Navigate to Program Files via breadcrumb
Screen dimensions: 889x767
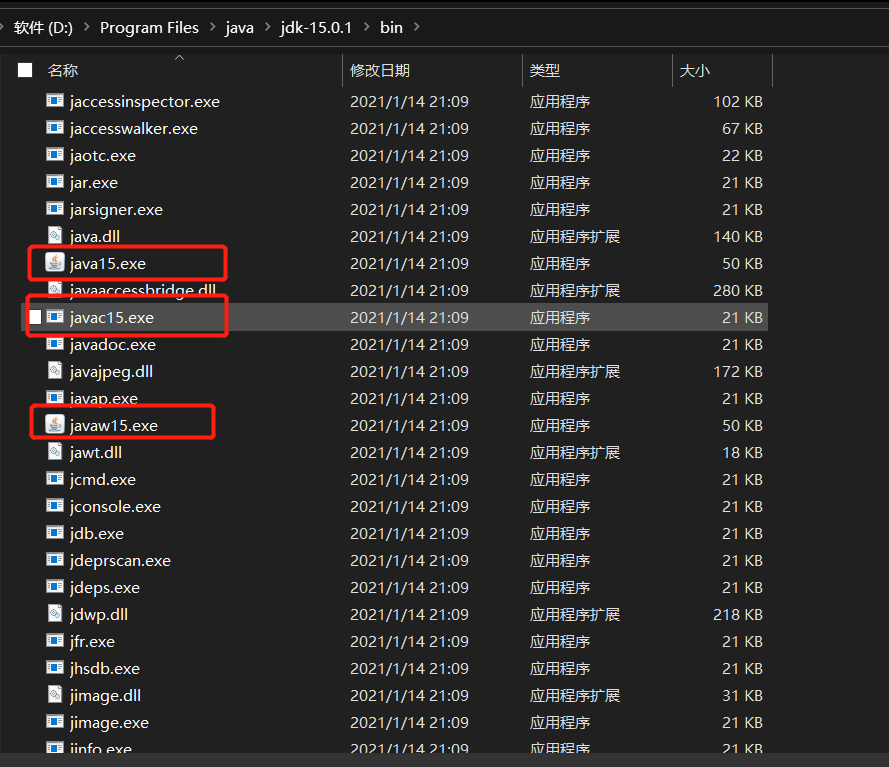(x=149, y=28)
